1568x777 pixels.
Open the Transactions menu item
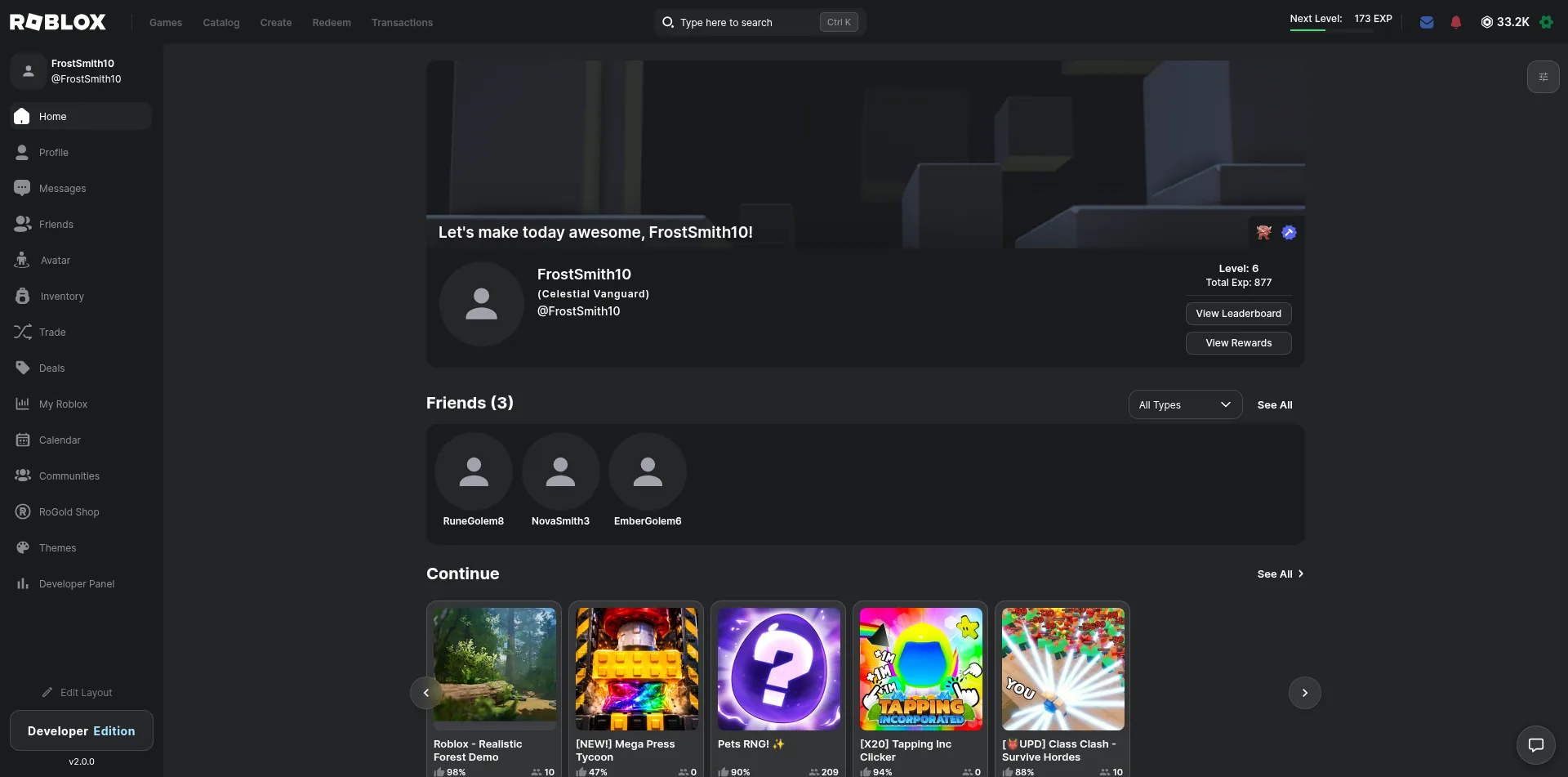[402, 23]
